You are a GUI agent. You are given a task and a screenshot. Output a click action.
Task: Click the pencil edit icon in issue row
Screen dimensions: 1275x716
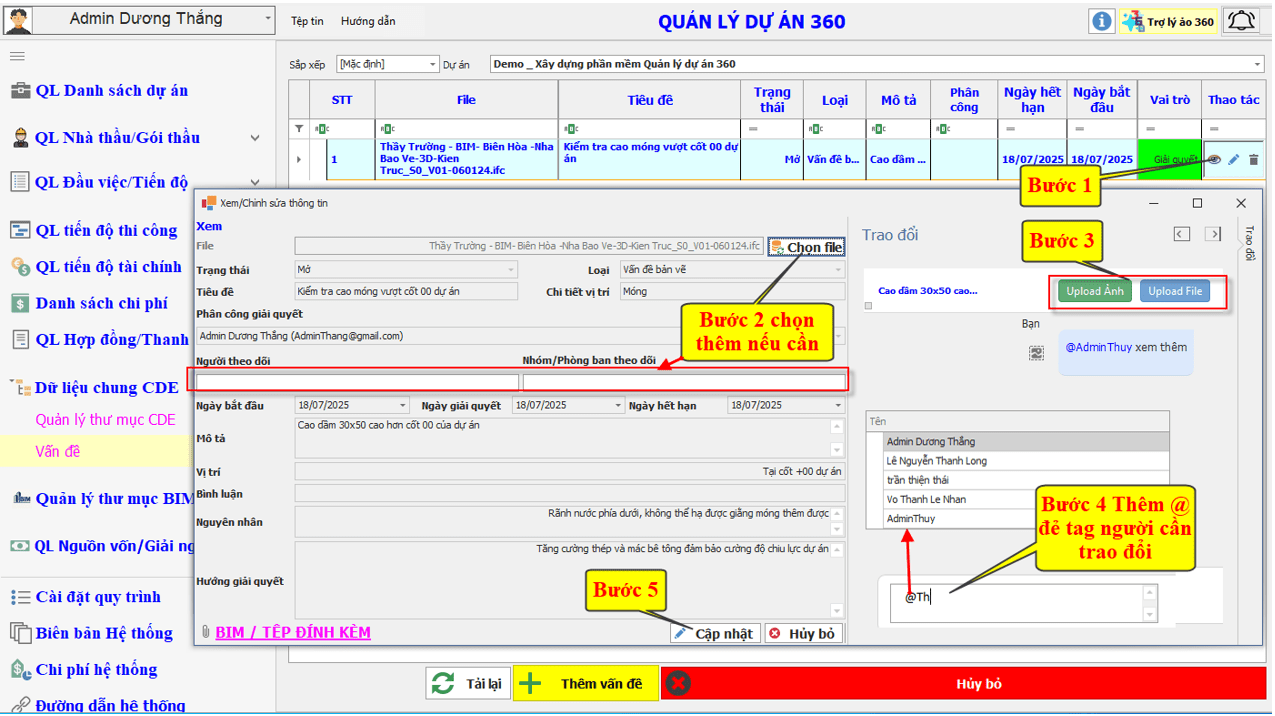[x=1234, y=159]
